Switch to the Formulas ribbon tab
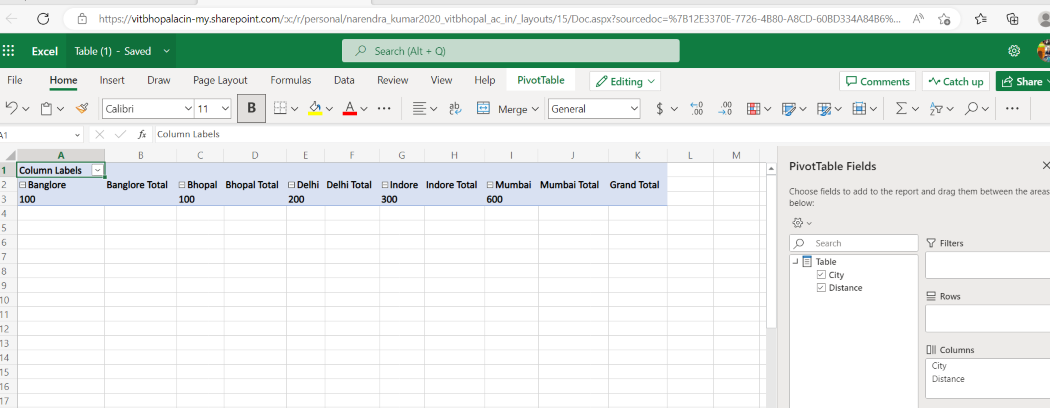The width and height of the screenshot is (1050, 408). coord(290,80)
